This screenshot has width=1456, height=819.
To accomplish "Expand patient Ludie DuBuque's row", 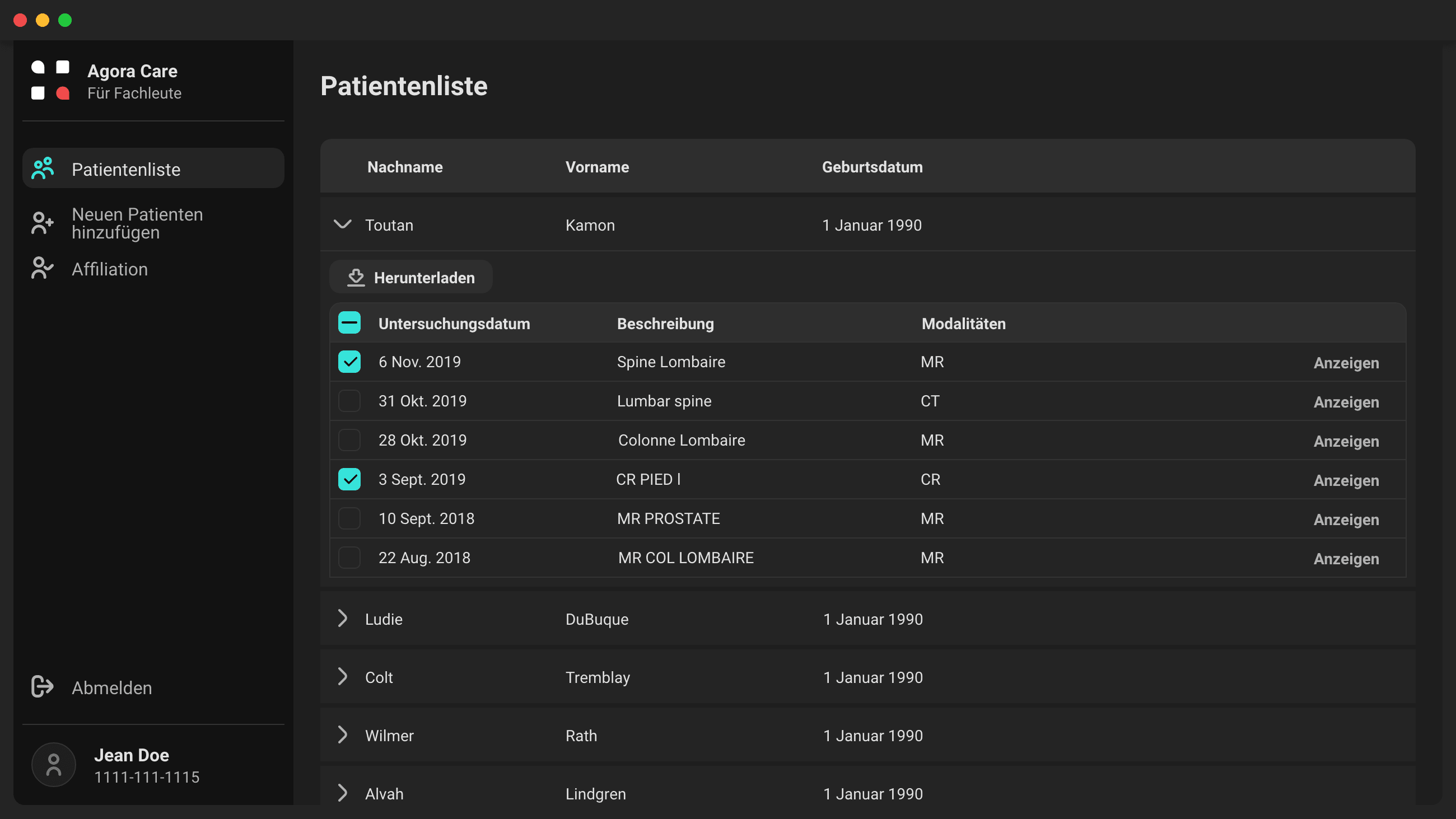I will tap(343, 619).
